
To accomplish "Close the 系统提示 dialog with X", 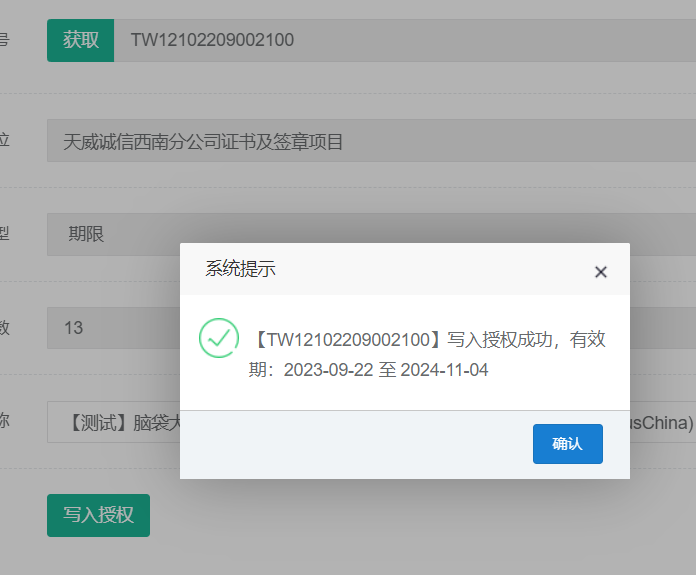I will pyautogui.click(x=600, y=272).
